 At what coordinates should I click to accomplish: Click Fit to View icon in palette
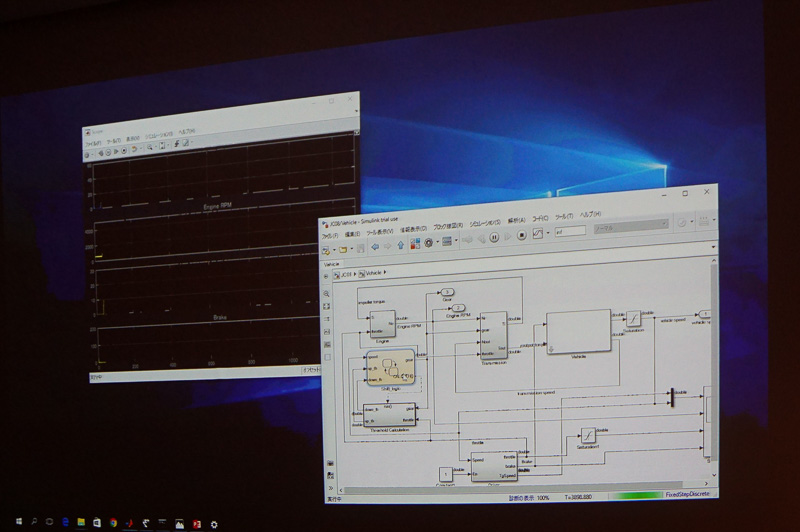pyautogui.click(x=327, y=306)
